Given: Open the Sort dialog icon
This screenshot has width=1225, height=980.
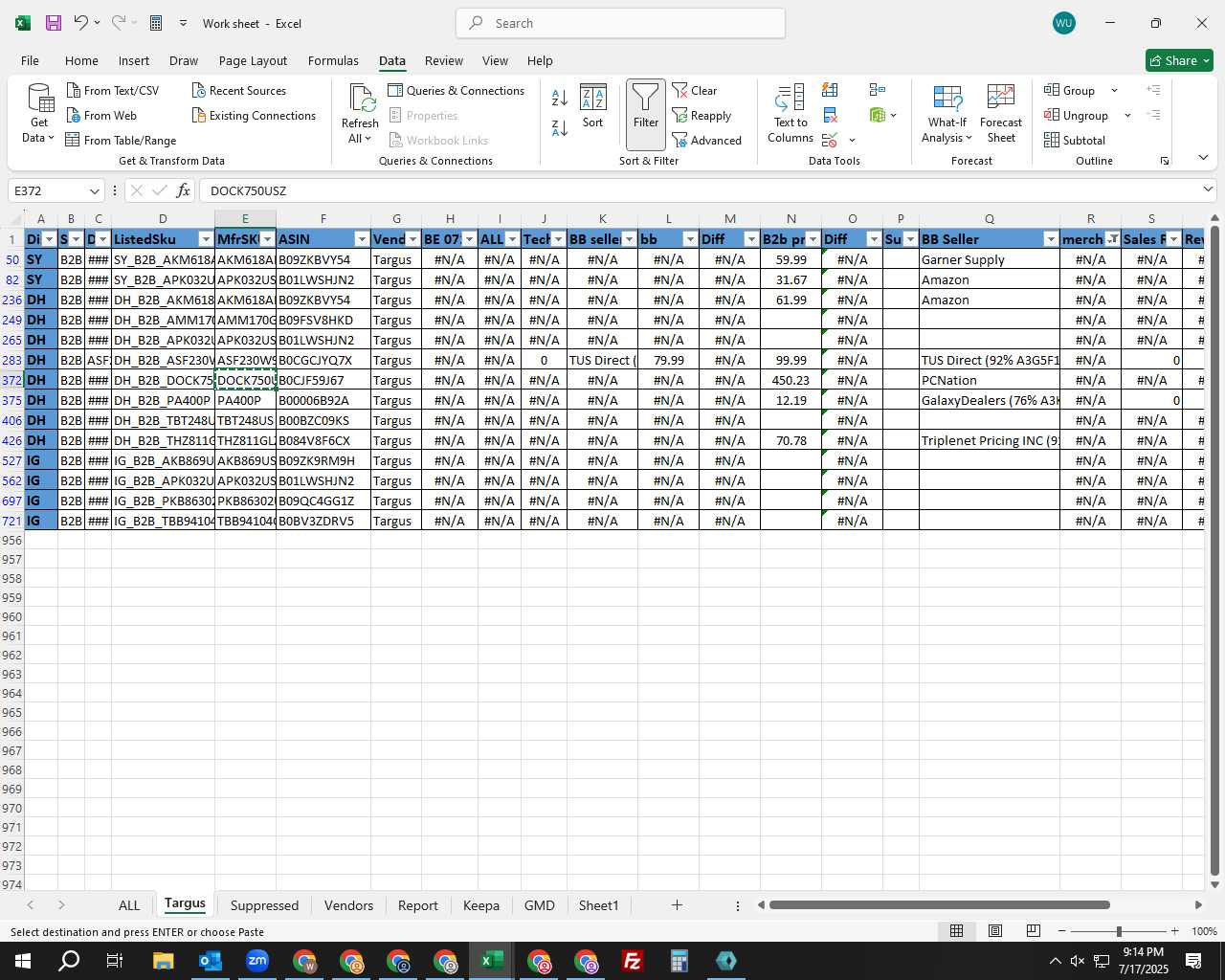Looking at the screenshot, I should pyautogui.click(x=593, y=106).
